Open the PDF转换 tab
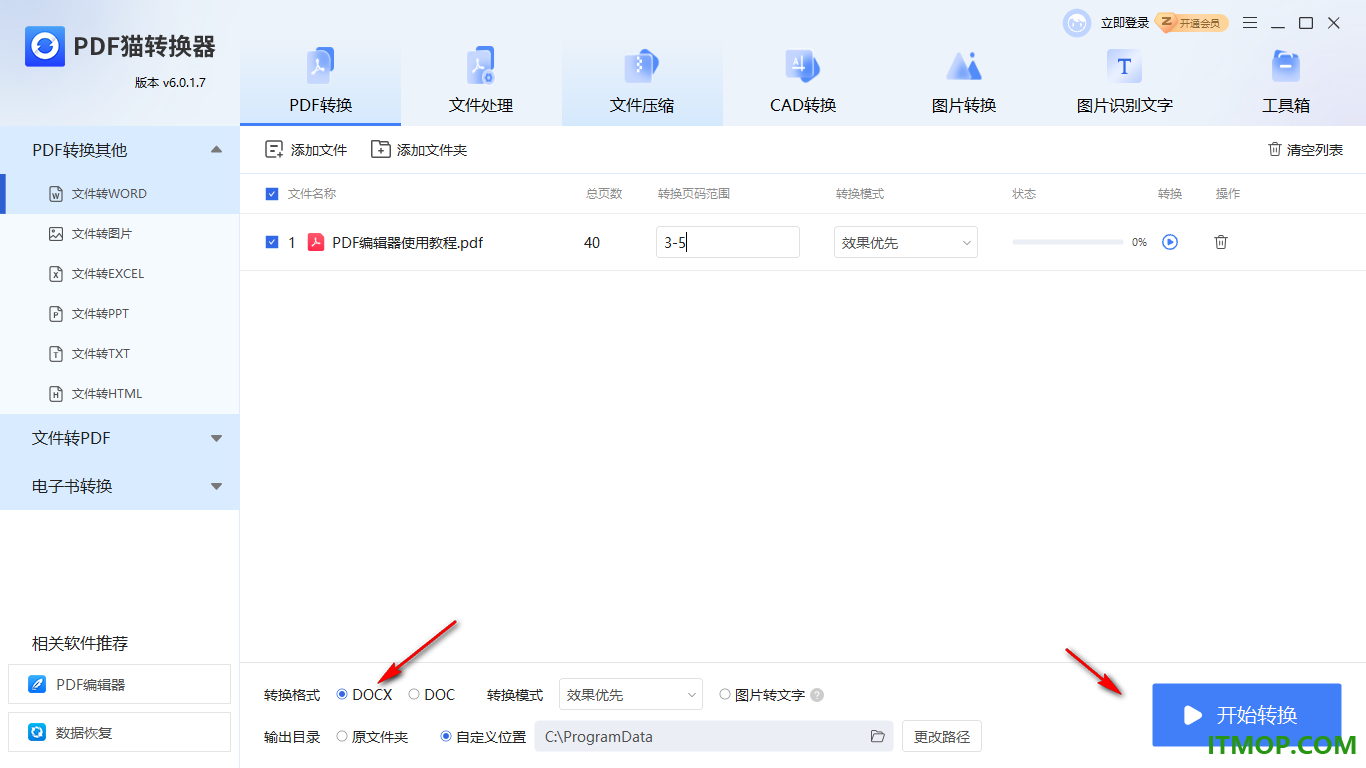 [x=320, y=83]
